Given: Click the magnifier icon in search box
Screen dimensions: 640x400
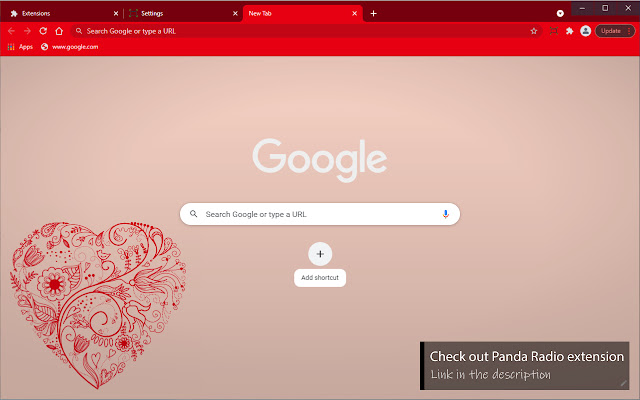Looking at the screenshot, I should [x=193, y=213].
